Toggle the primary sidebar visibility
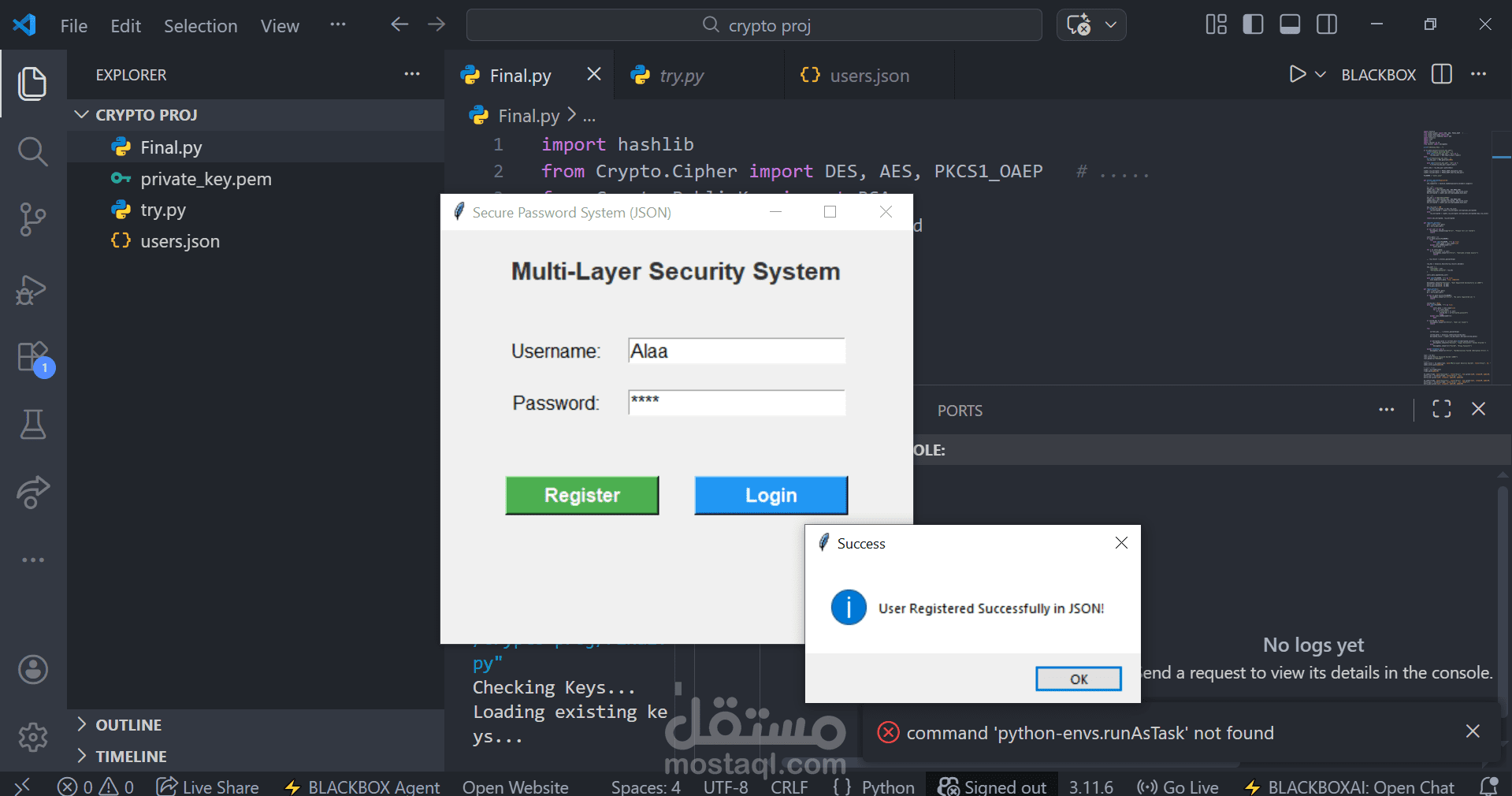This screenshot has height=796, width=1512. tap(1252, 24)
